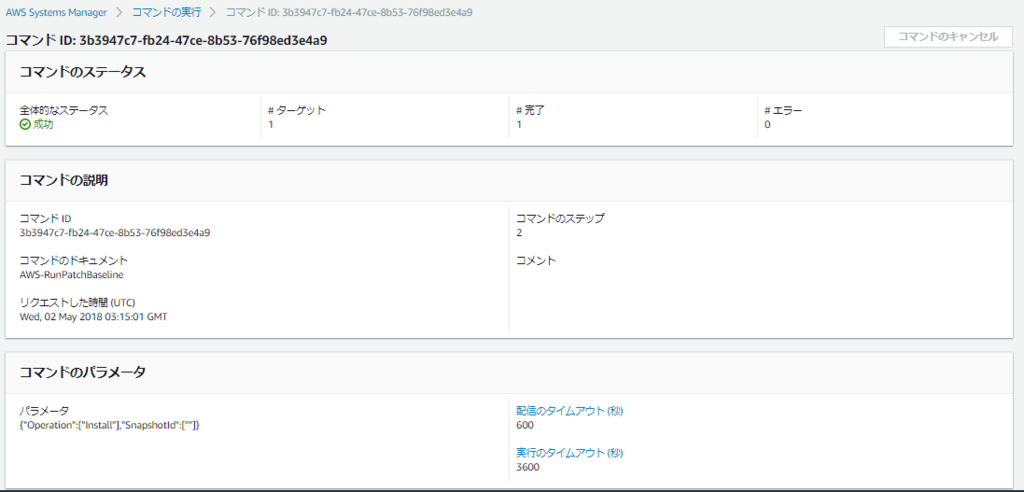Viewport: 1024px width, 492px height.
Task: Select the breadcrumb text showing the command ID
Action: [x=349, y=12]
